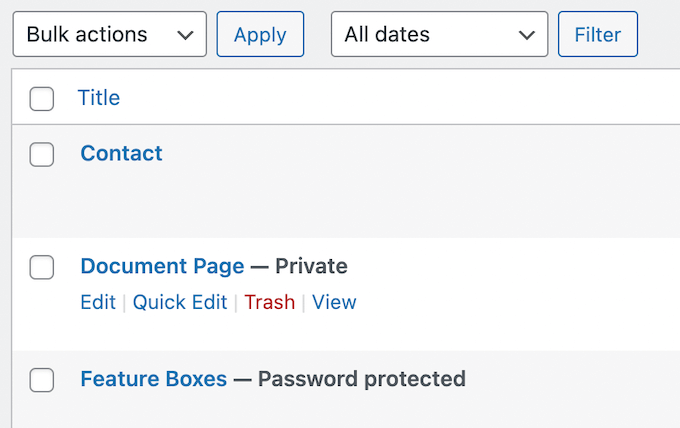Click the All dates dropdown chevron arrow

pyautogui.click(x=527, y=35)
